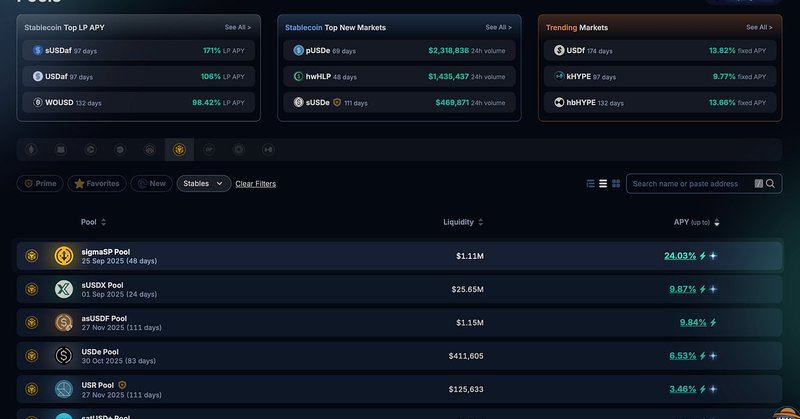Toggle the New filter chip
The width and height of the screenshot is (800, 419).
[x=151, y=184]
